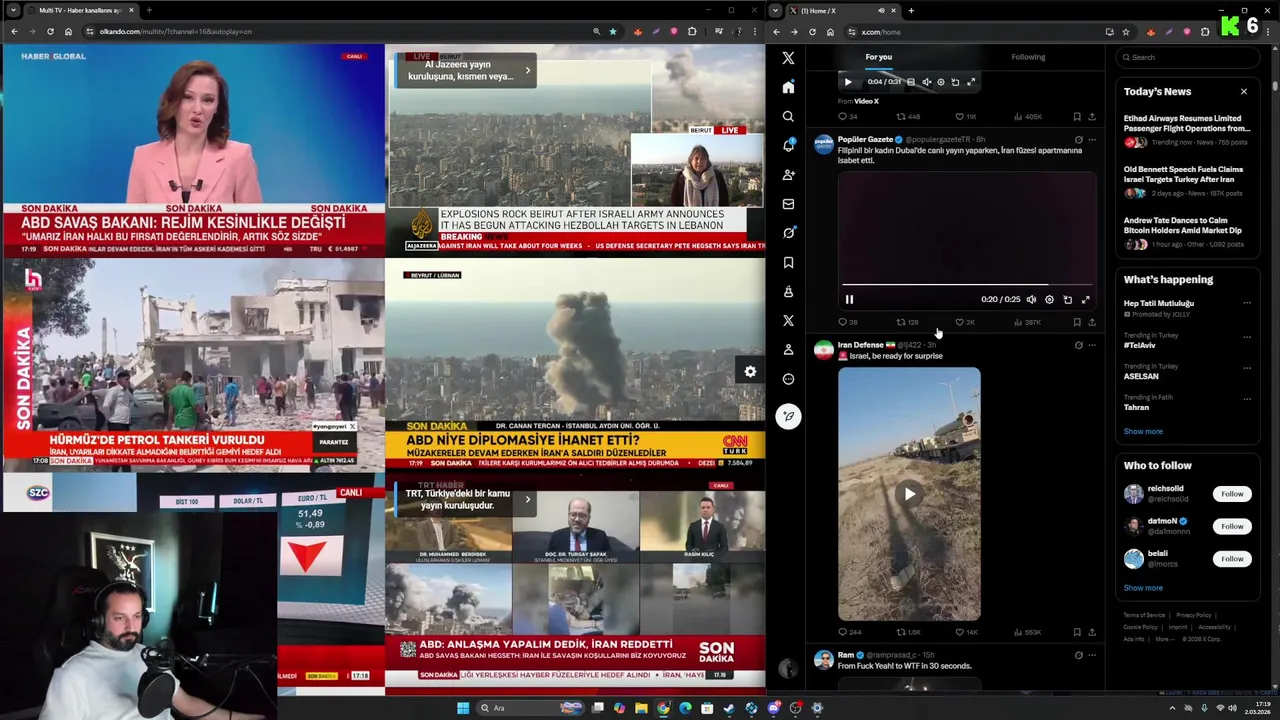
Task: Open X Explore search icon in sidebar
Action: pos(788,116)
